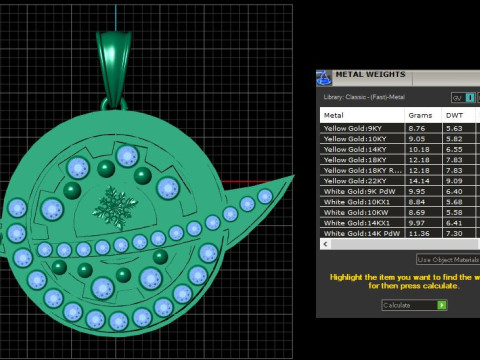Screen dimensions: 480x360
Task: Click the 6.55 DWT cell
Action: [459, 149]
